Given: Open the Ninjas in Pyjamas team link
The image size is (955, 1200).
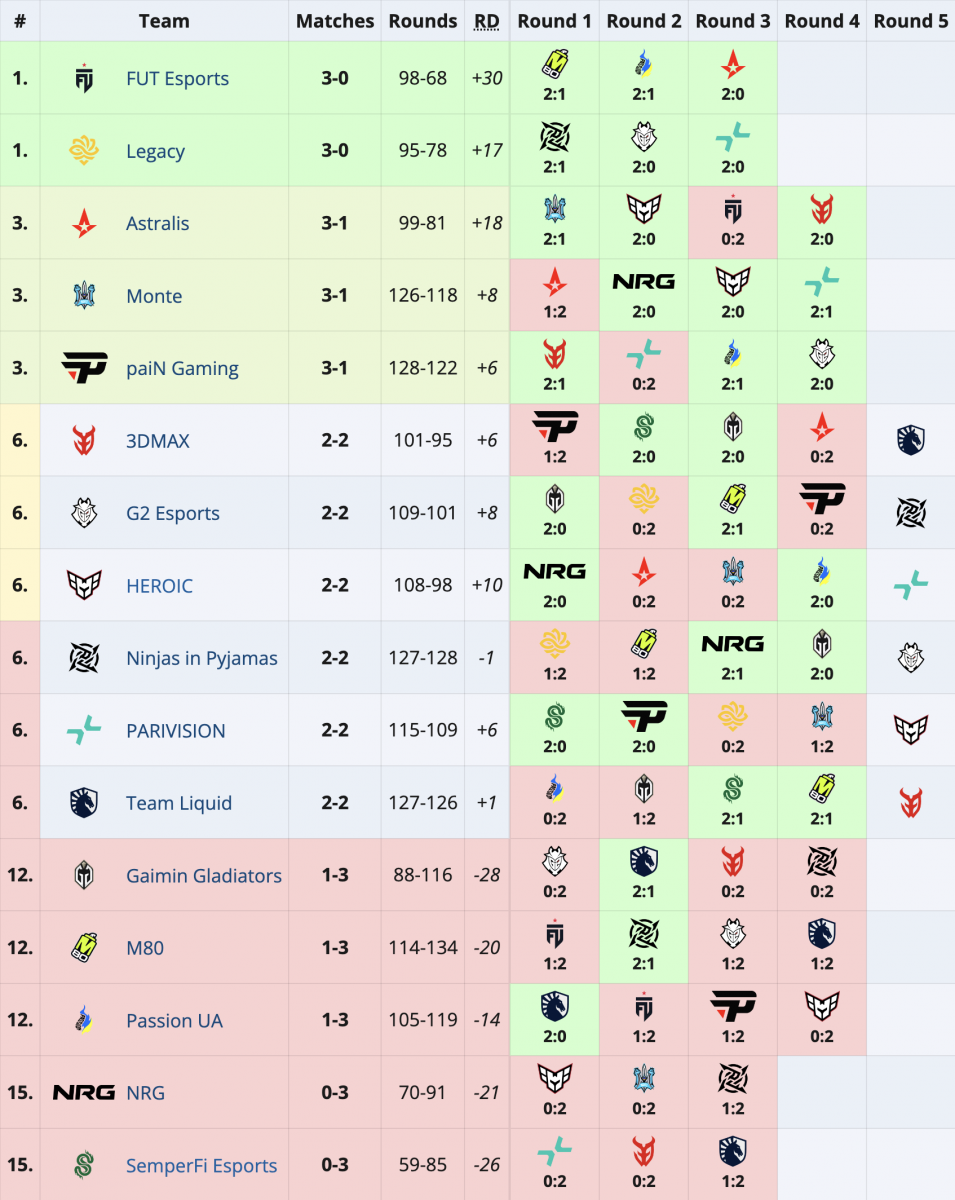Looking at the screenshot, I should click(201, 658).
